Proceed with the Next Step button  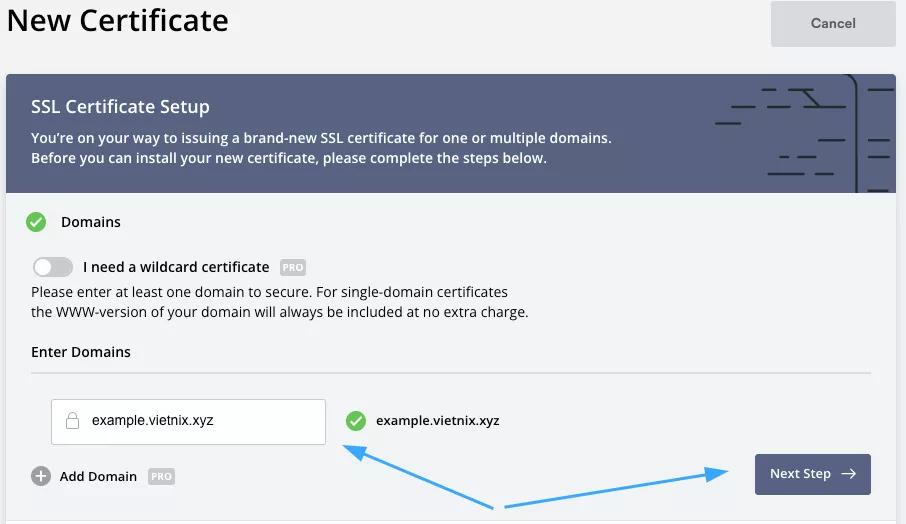[x=811, y=474]
